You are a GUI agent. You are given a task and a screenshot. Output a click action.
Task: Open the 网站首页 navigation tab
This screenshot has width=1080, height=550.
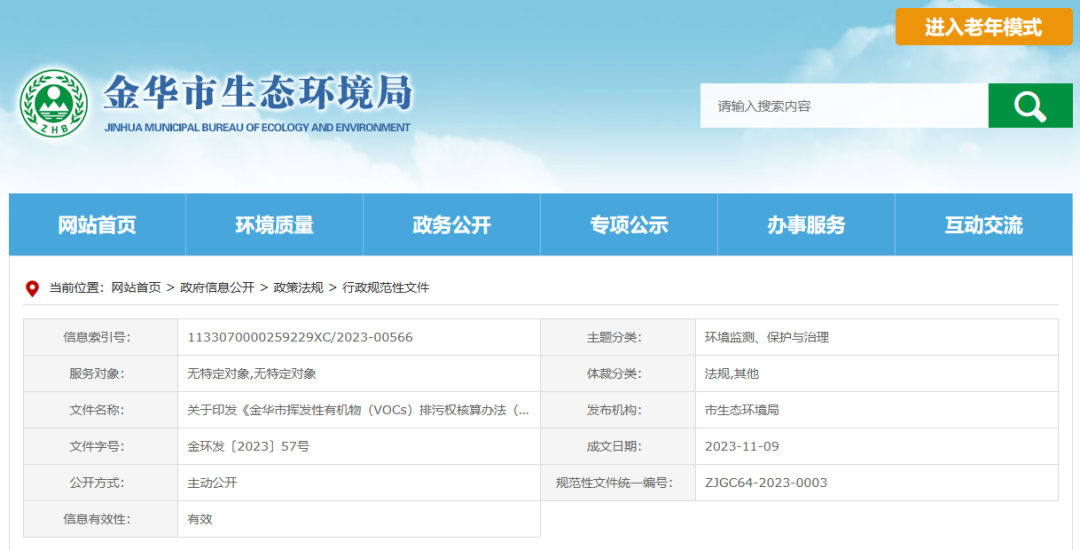[x=97, y=225]
